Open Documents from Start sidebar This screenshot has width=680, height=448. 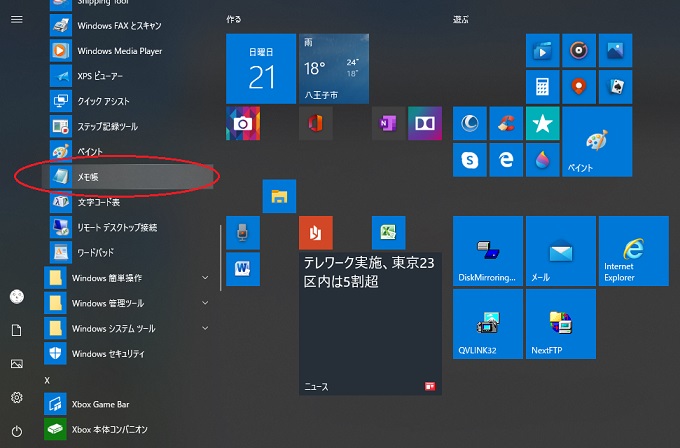[17, 330]
